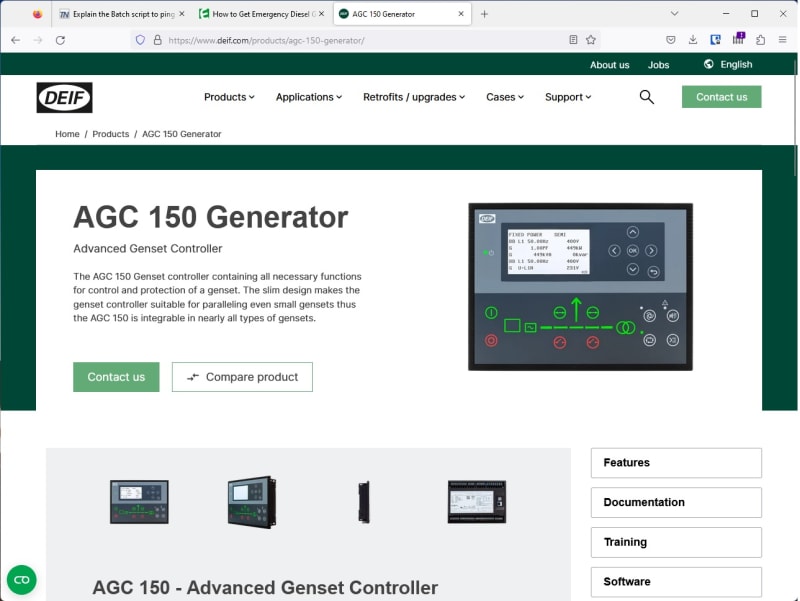Open the downloads arrow icon
Image resolution: width=800 pixels, height=601 pixels.
coord(692,40)
